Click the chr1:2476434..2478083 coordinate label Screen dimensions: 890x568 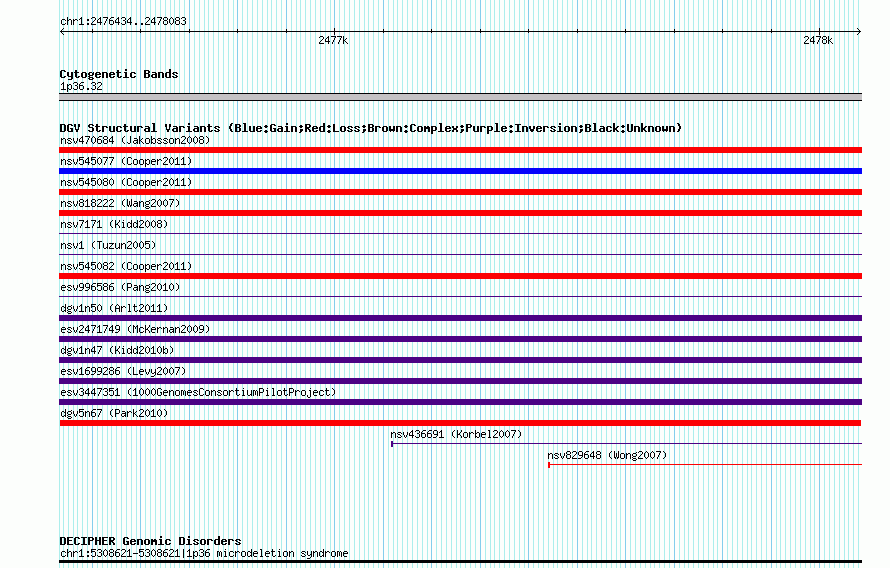coord(123,21)
